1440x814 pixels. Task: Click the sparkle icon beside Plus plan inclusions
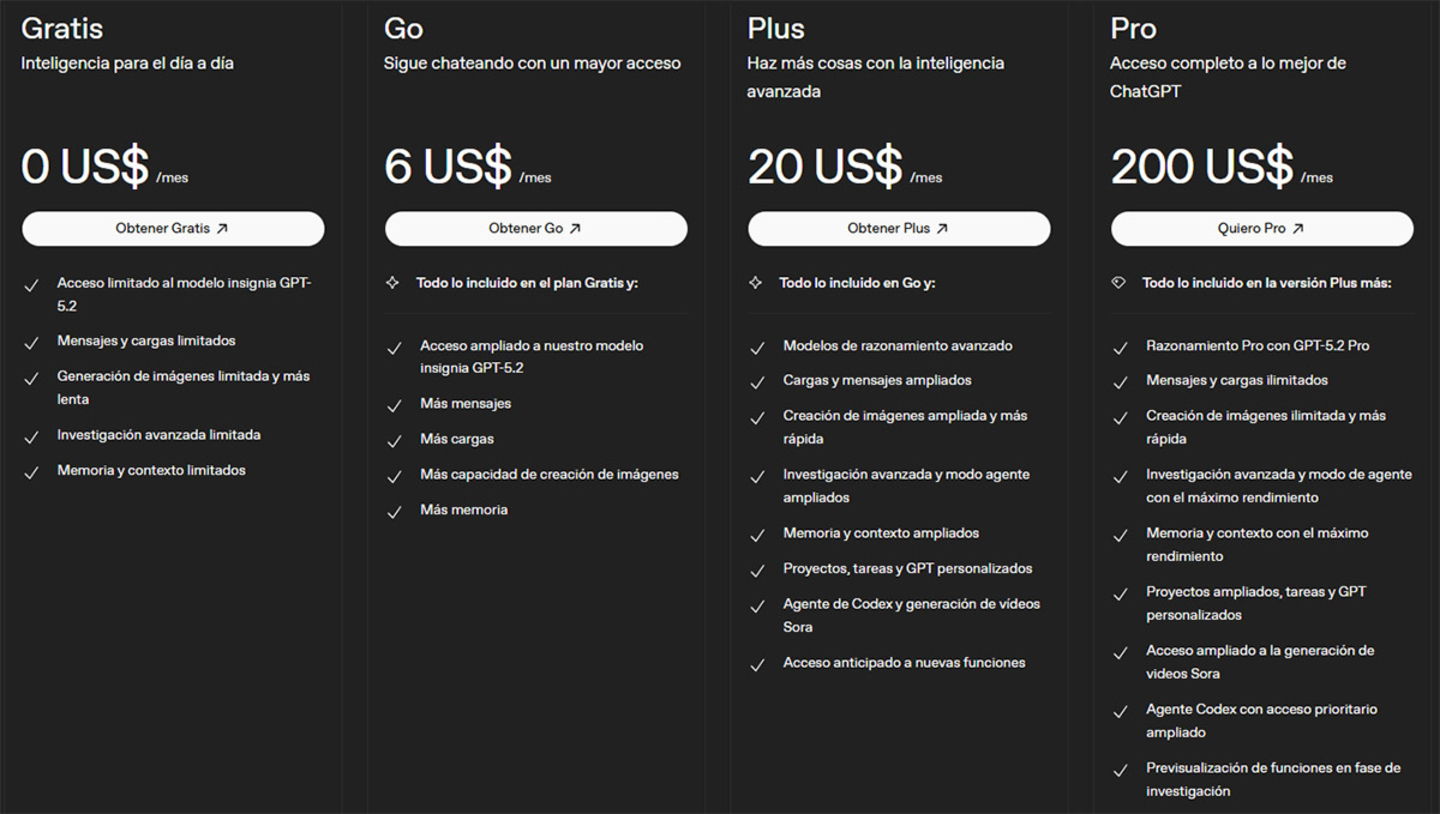[x=758, y=283]
